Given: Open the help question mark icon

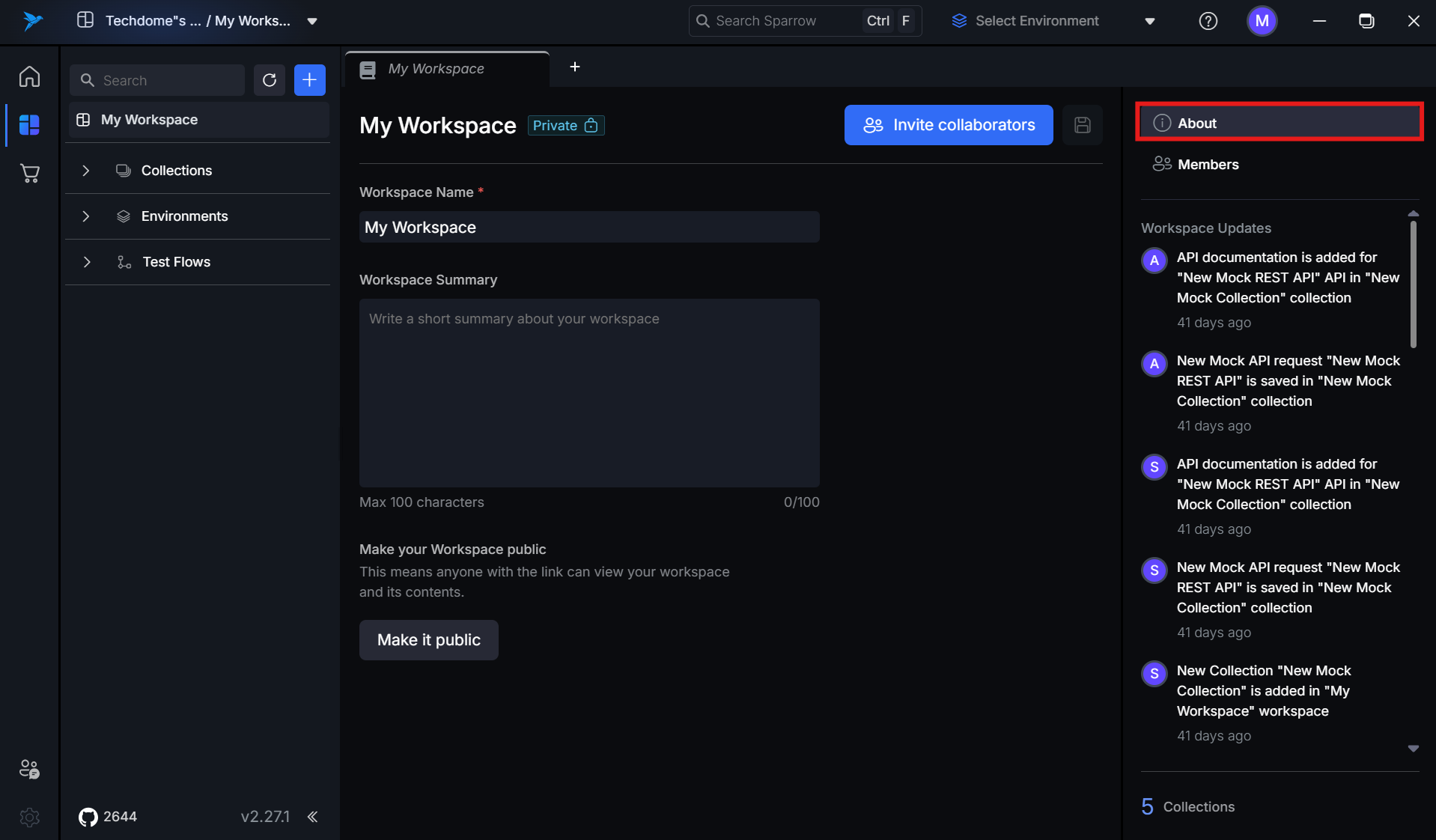Looking at the screenshot, I should point(1208,21).
